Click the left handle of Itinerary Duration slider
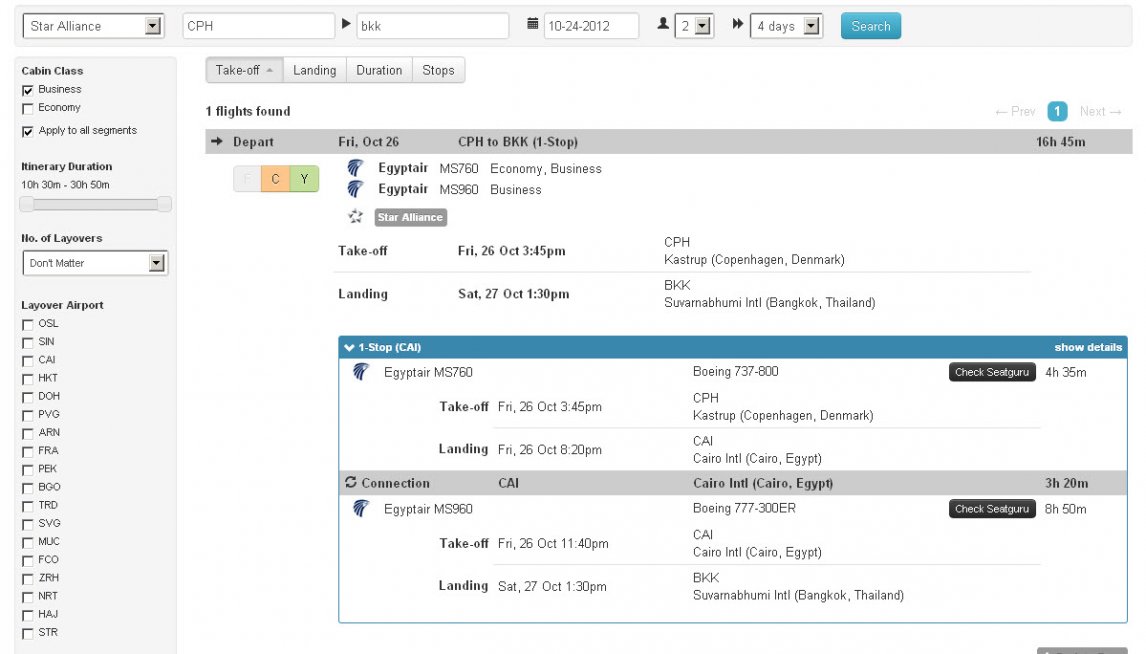1146x654 pixels. tap(26, 204)
